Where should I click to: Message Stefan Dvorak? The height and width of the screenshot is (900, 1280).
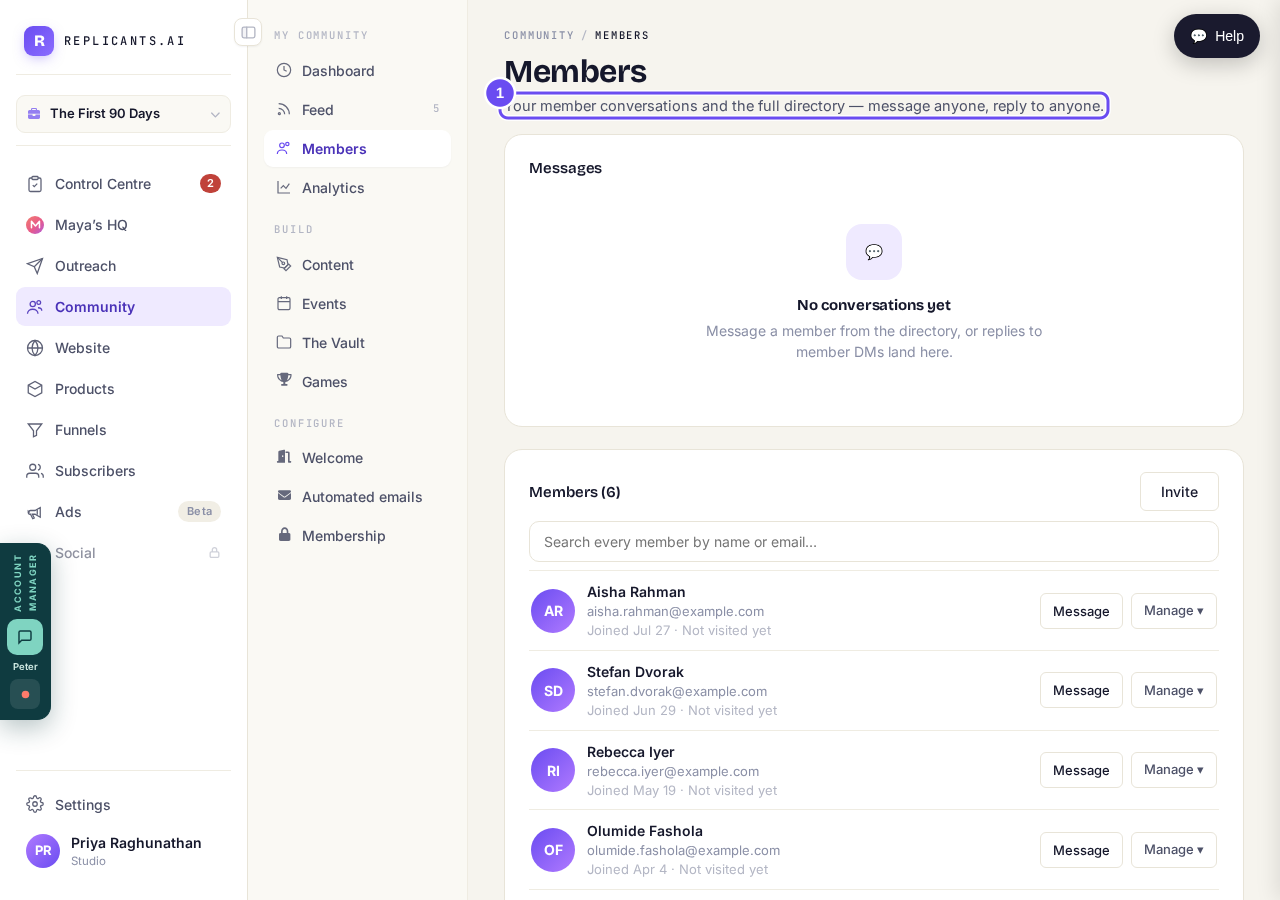click(x=1081, y=690)
